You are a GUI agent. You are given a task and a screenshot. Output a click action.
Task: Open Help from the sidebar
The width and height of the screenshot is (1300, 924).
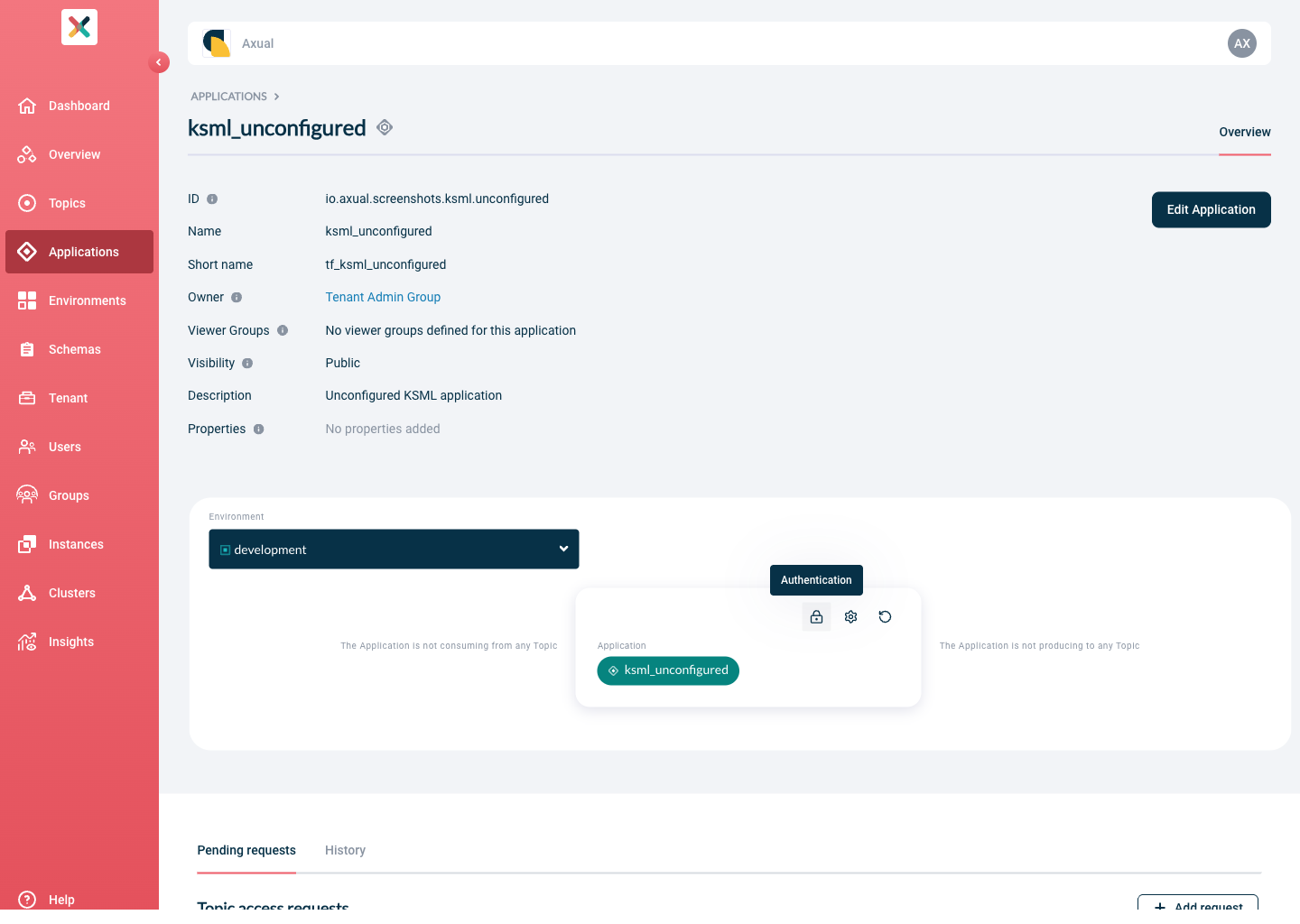click(79, 900)
